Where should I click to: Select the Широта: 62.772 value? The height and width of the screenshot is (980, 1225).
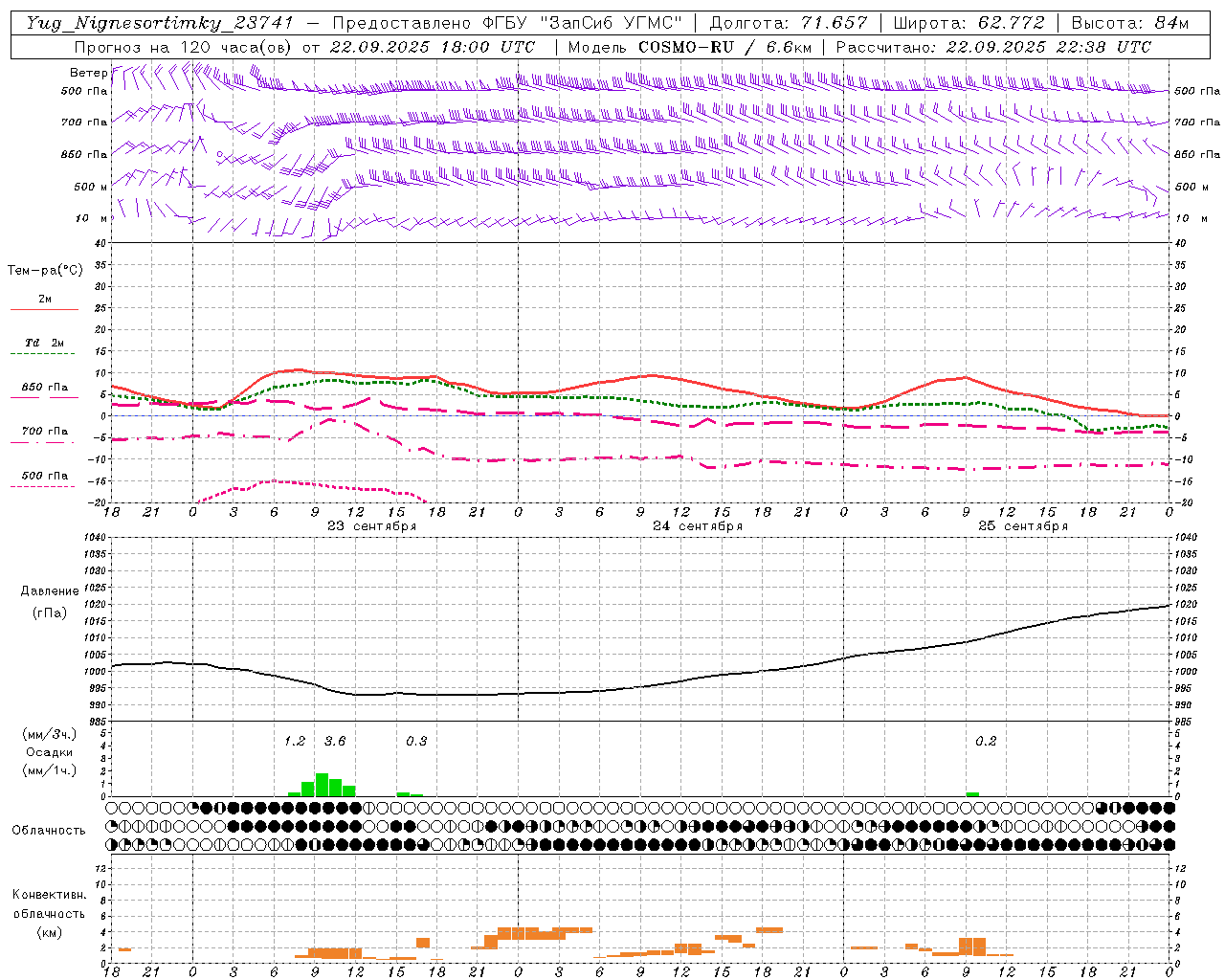(x=969, y=23)
